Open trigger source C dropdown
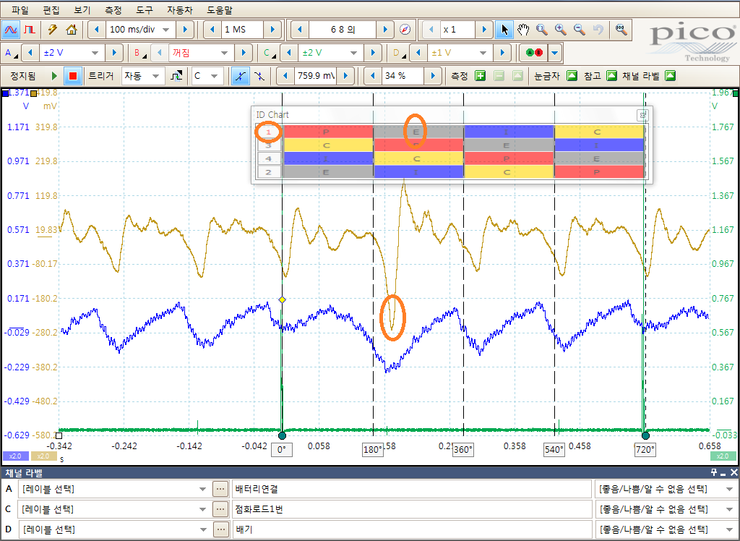 (x=214, y=76)
